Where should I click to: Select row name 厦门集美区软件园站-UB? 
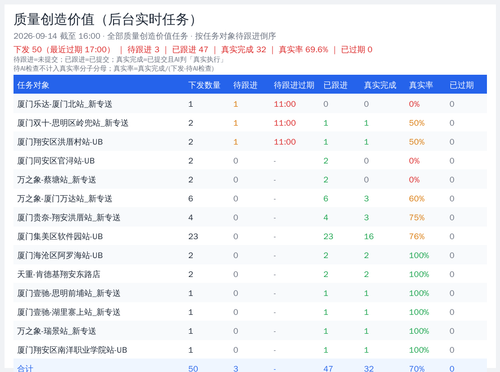coord(60,237)
